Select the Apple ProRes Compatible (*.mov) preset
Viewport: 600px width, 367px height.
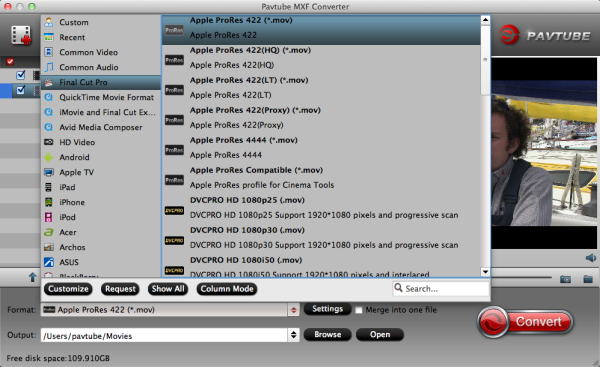[321, 180]
